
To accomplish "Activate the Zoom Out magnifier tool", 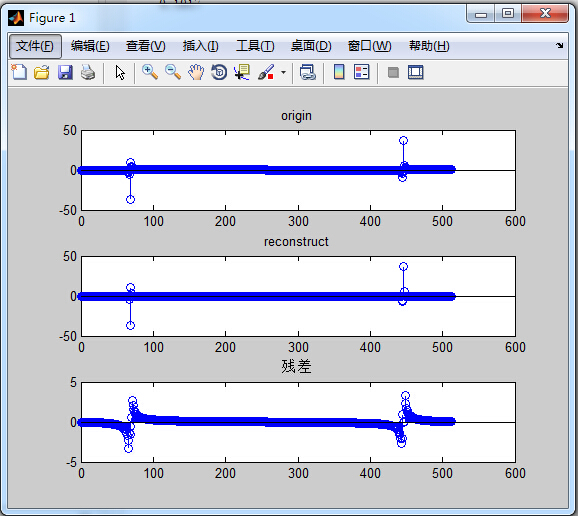I will click(173, 72).
